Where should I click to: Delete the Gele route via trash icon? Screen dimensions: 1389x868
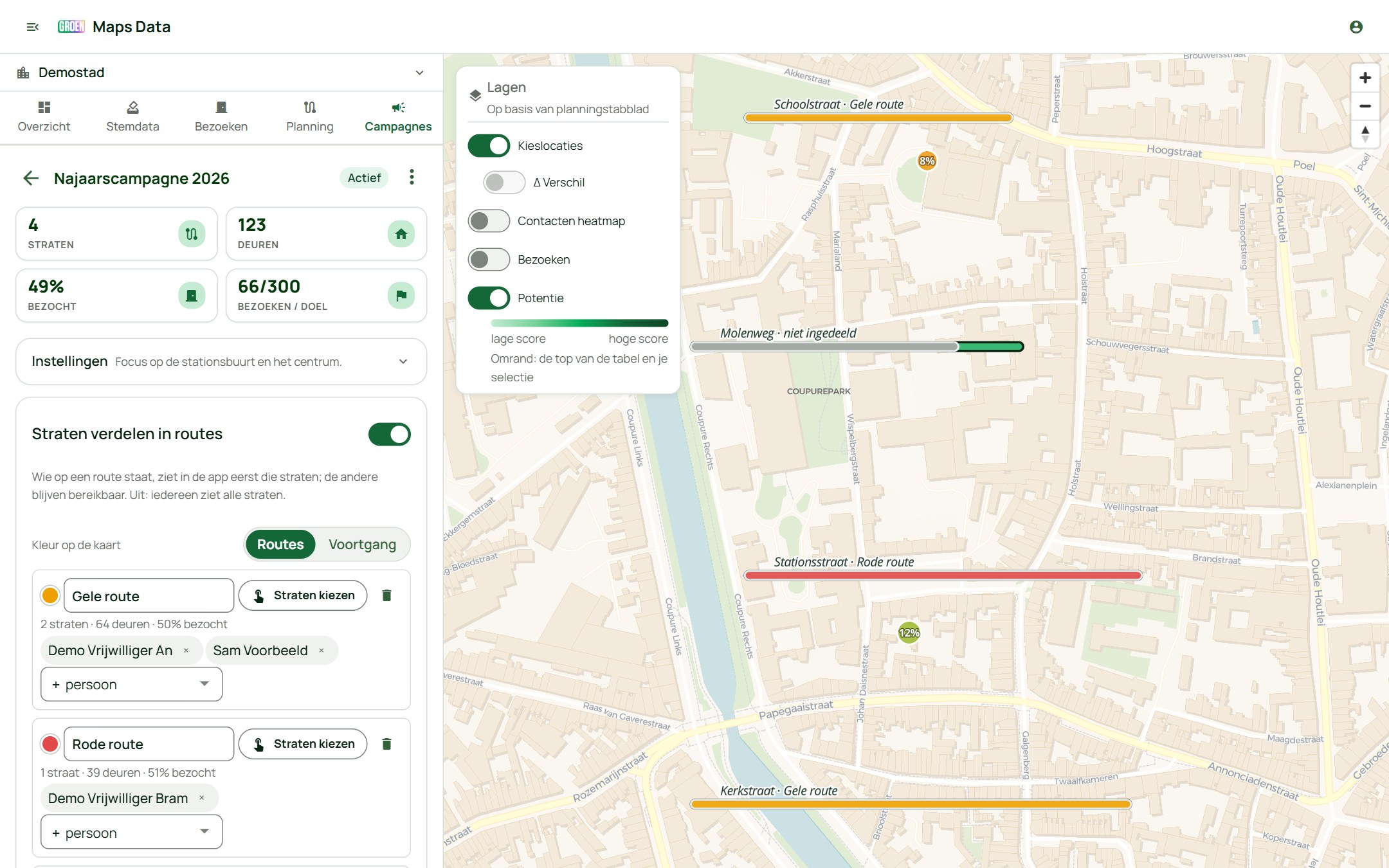[x=386, y=595]
